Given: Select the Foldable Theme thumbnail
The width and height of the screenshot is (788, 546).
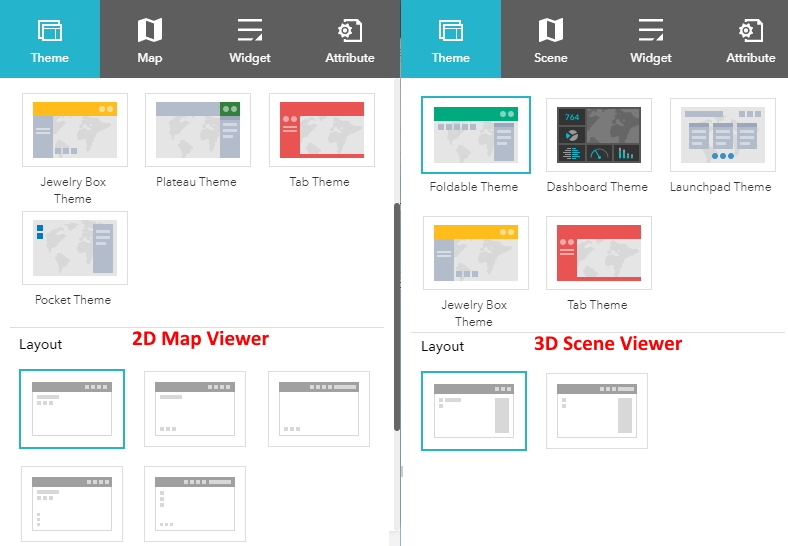Looking at the screenshot, I should click(476, 135).
